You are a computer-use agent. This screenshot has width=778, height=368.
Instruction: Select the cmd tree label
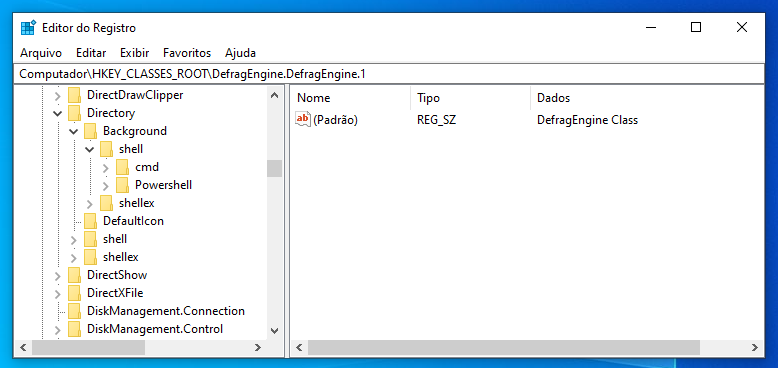tap(147, 167)
